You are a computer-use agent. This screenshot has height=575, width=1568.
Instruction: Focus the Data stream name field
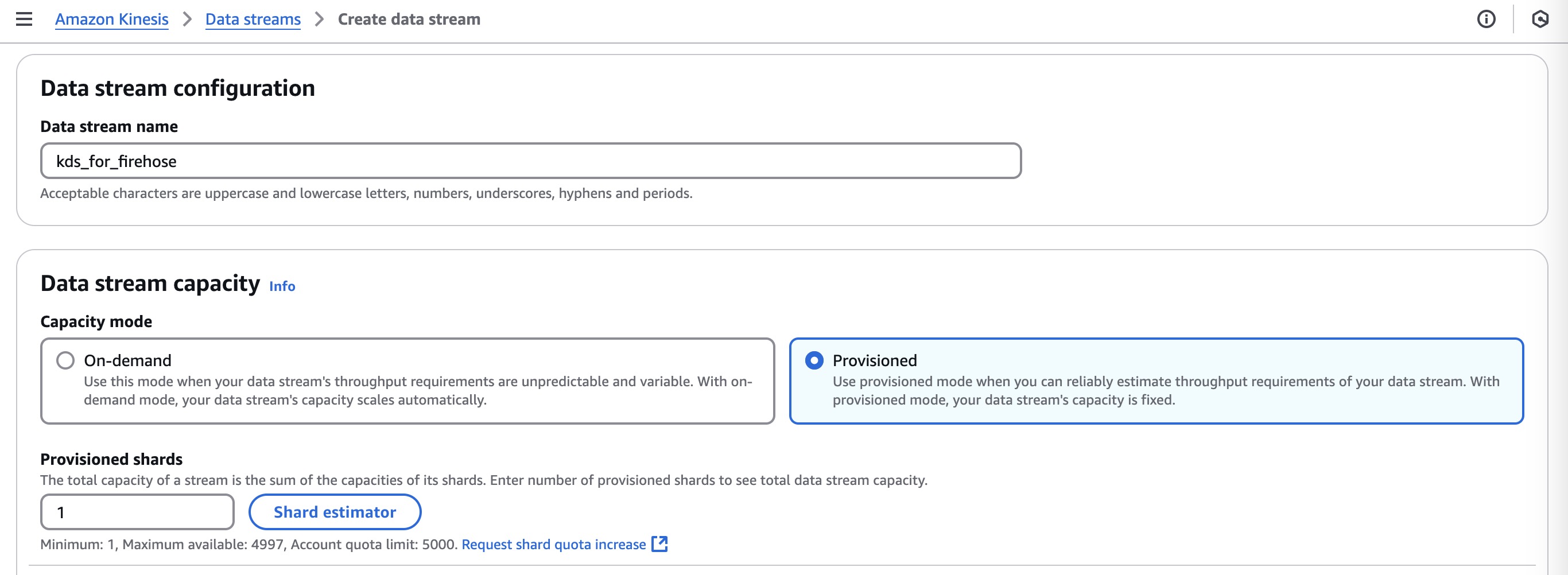pyautogui.click(x=530, y=161)
